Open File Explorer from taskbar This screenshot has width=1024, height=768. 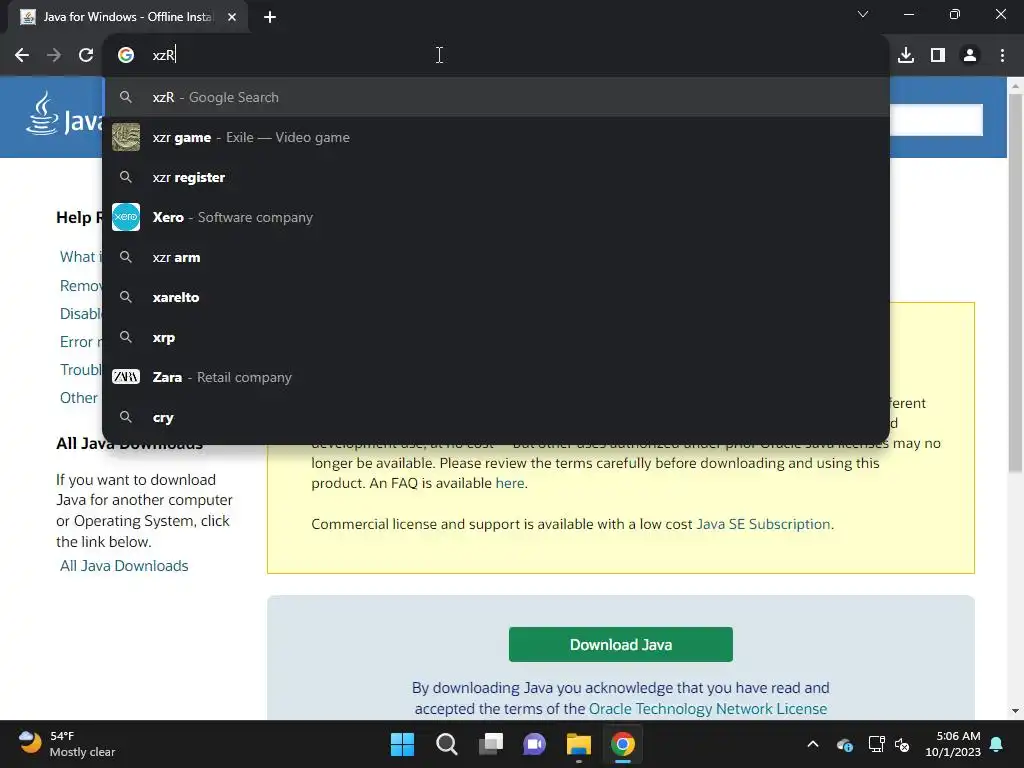click(579, 744)
